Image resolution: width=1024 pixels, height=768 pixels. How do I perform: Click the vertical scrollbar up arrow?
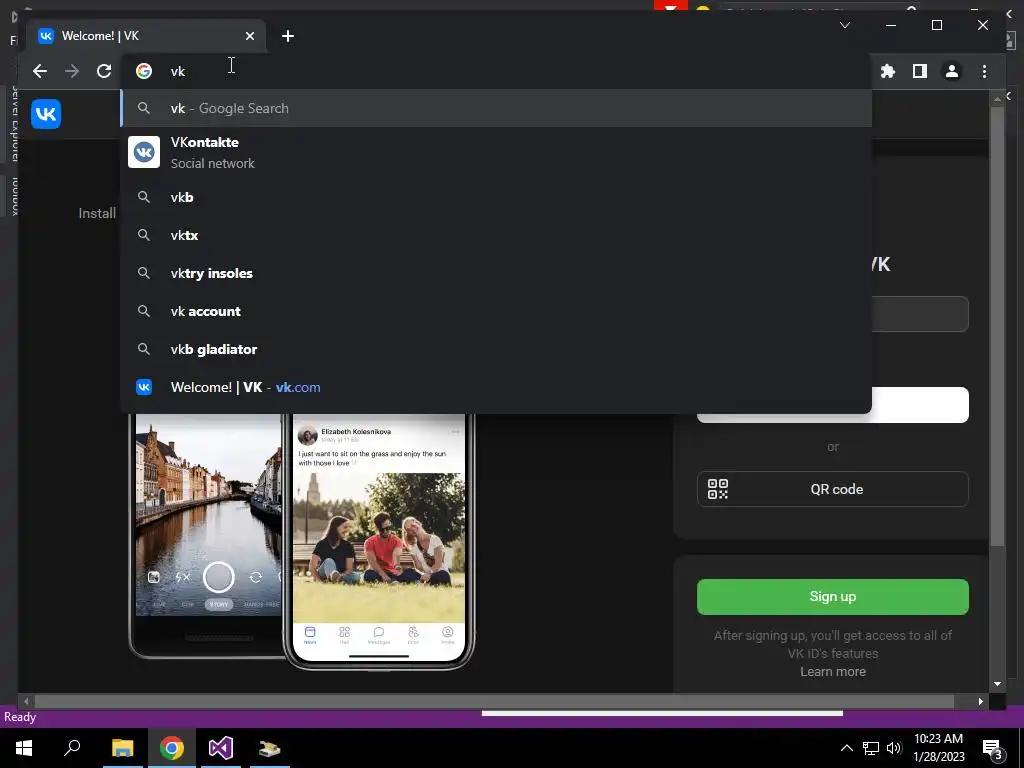point(997,99)
